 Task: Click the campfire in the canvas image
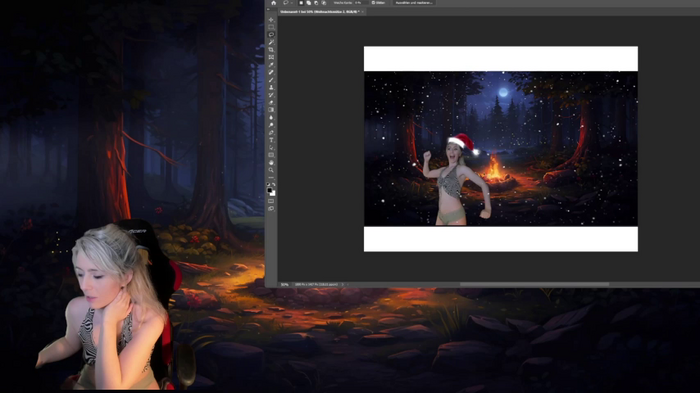(494, 170)
